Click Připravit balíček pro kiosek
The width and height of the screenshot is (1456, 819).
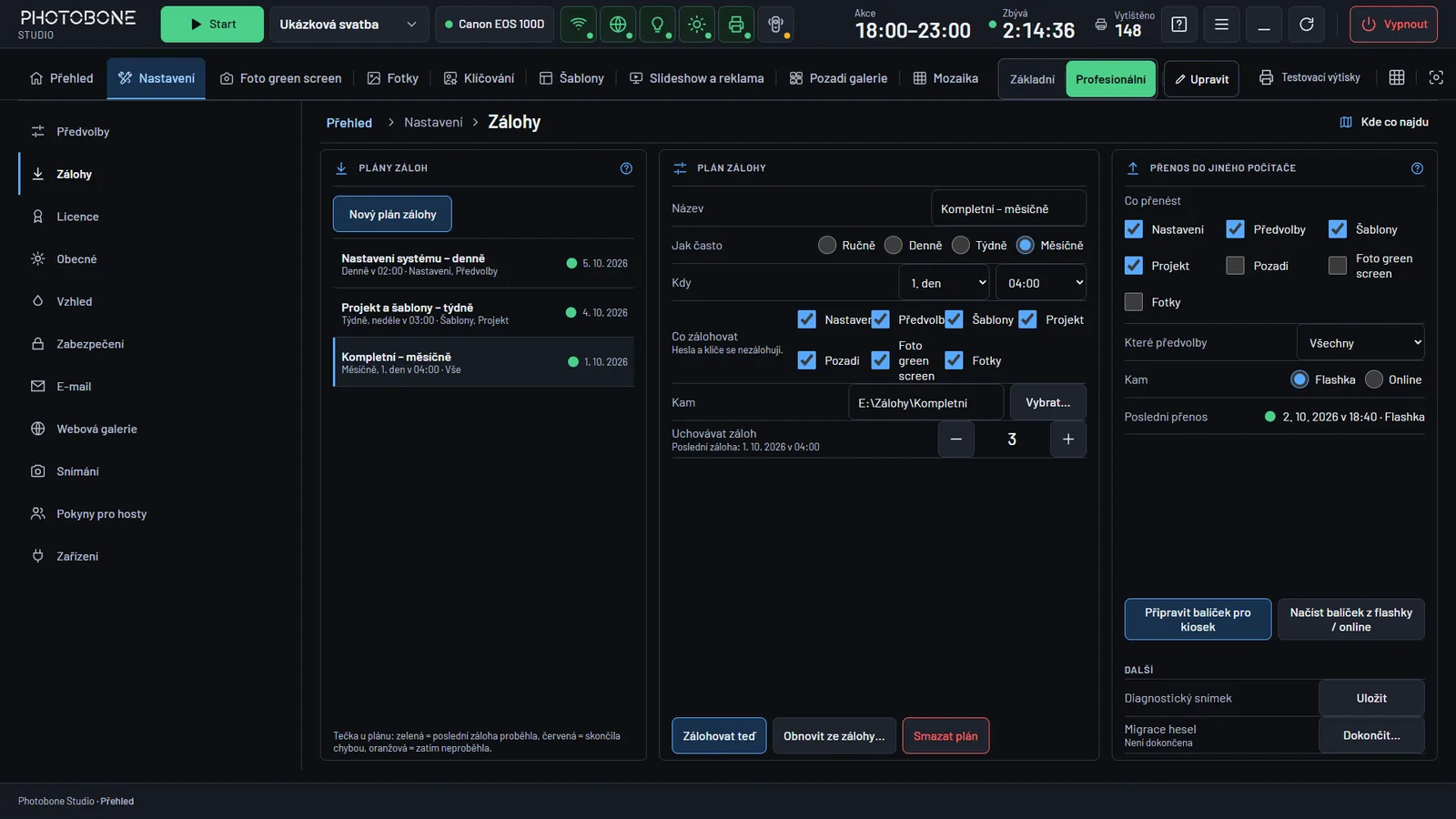click(1198, 620)
